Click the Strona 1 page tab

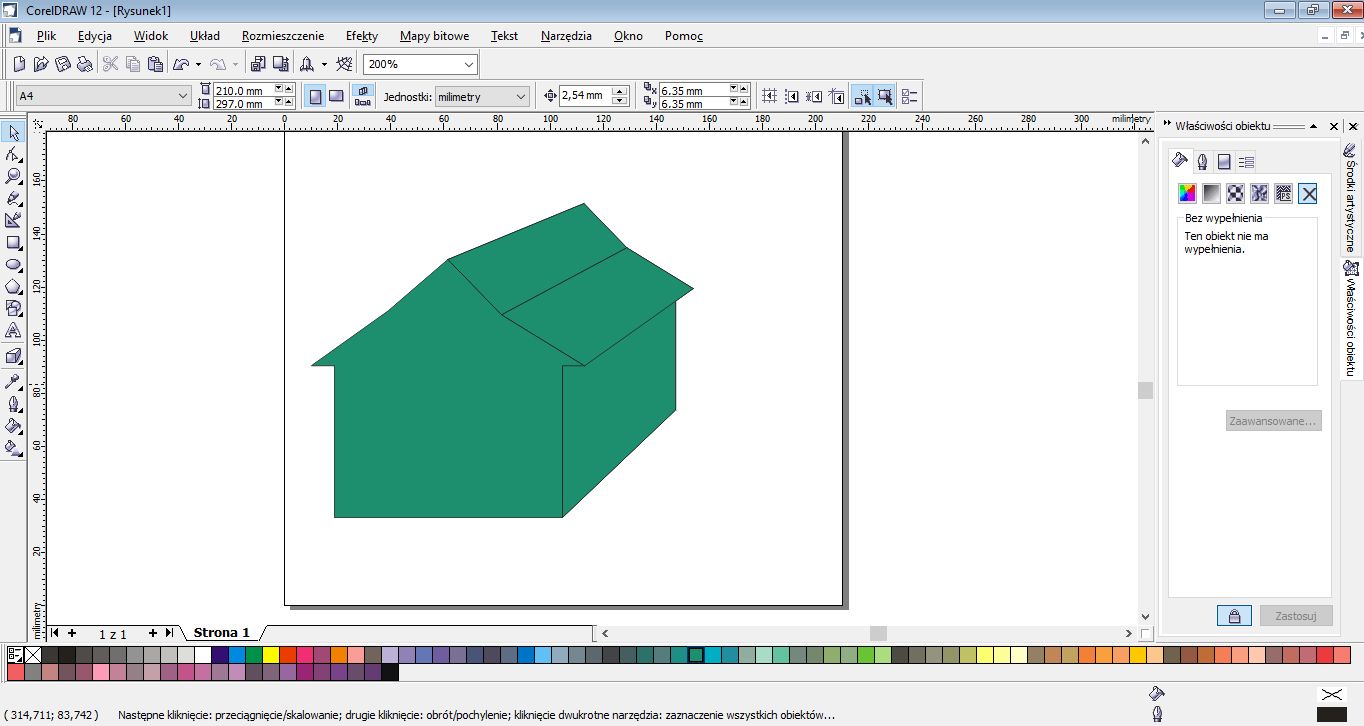tap(221, 633)
